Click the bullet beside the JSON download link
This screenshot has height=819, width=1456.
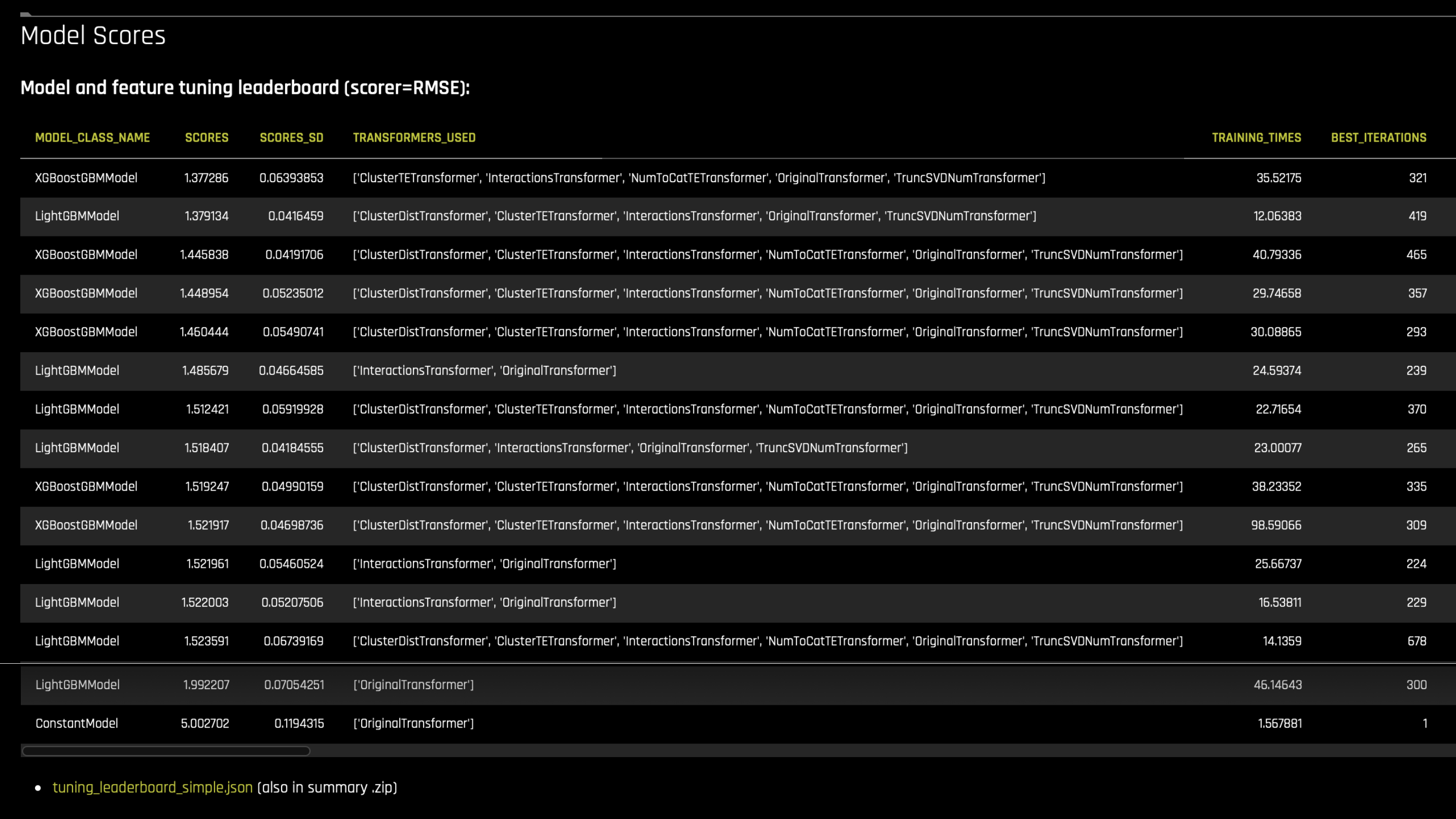click(38, 787)
